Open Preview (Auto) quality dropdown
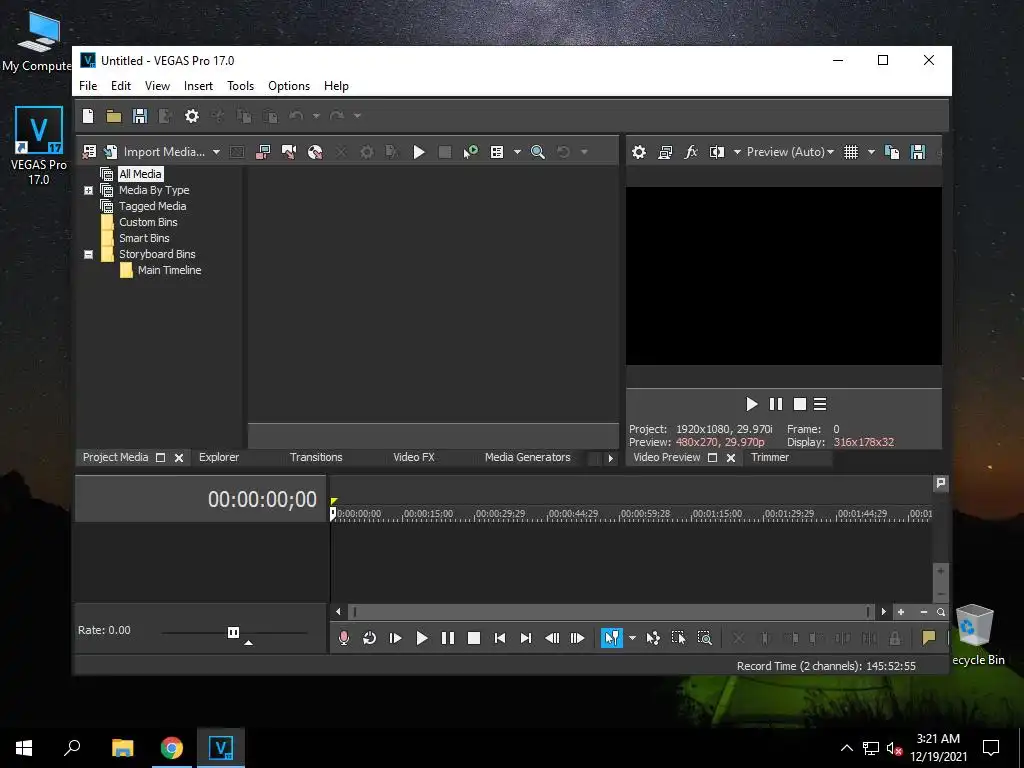 tap(790, 152)
